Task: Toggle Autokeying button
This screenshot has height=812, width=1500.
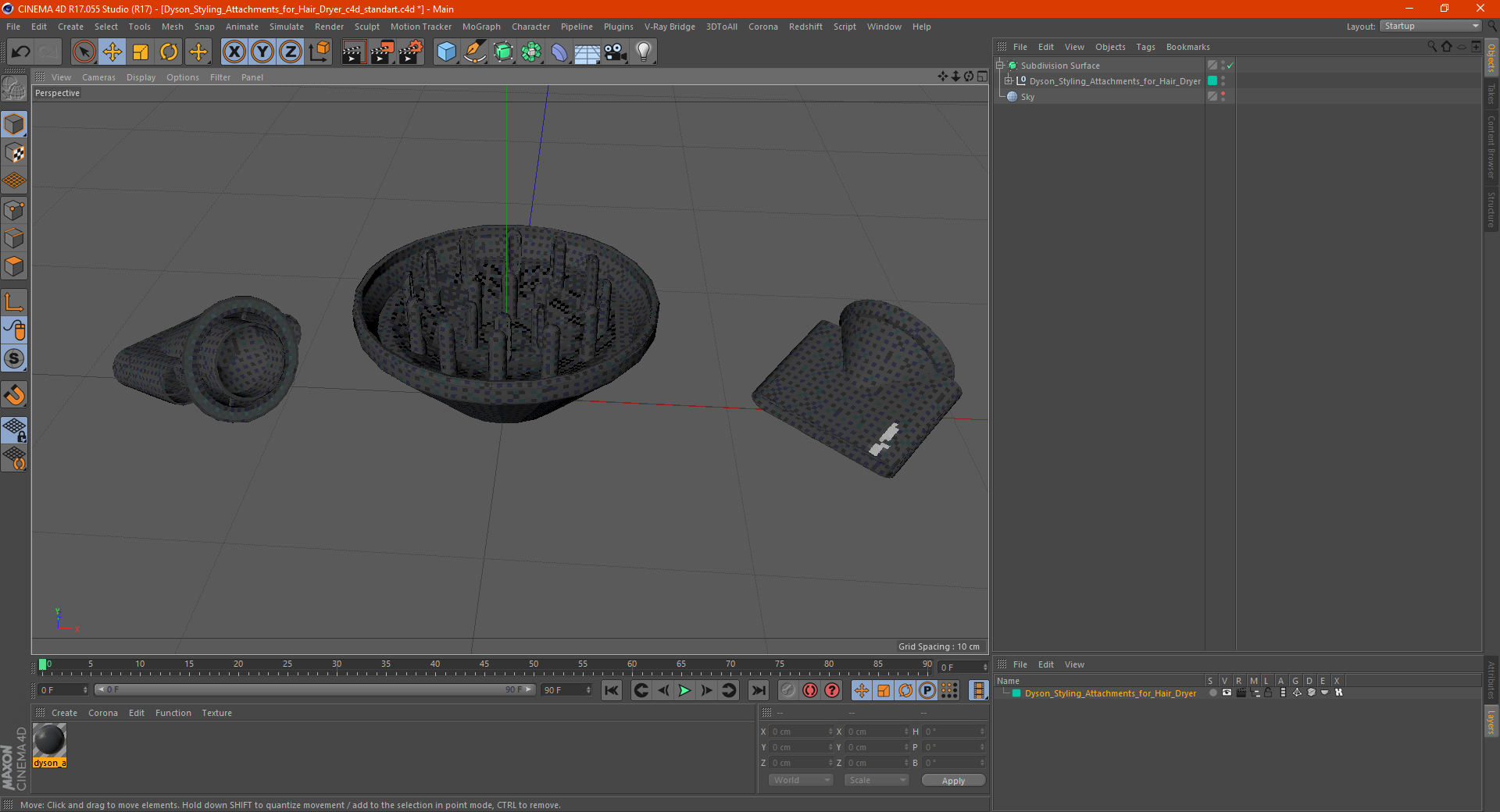Action: (x=810, y=690)
